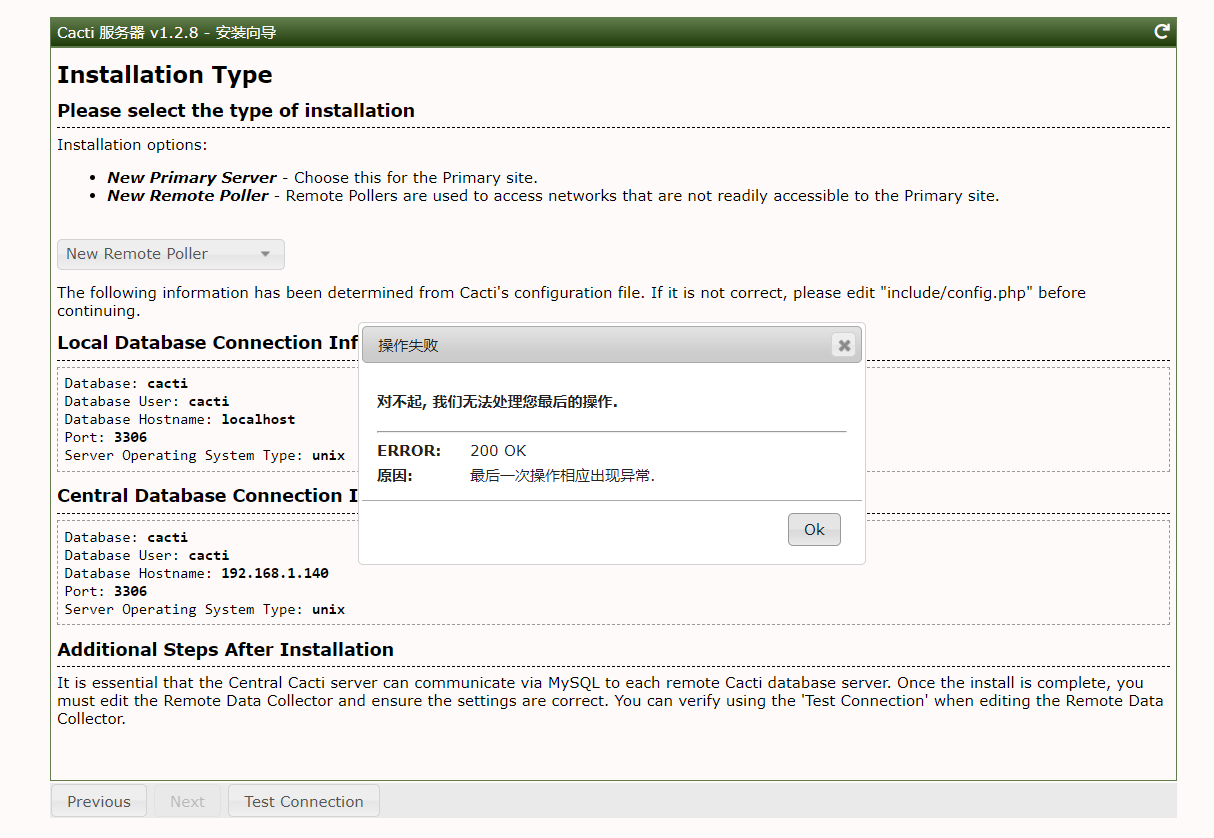Click the Central Database Port 3306 line
Viewport: 1214px width, 838px height.
tap(106, 591)
